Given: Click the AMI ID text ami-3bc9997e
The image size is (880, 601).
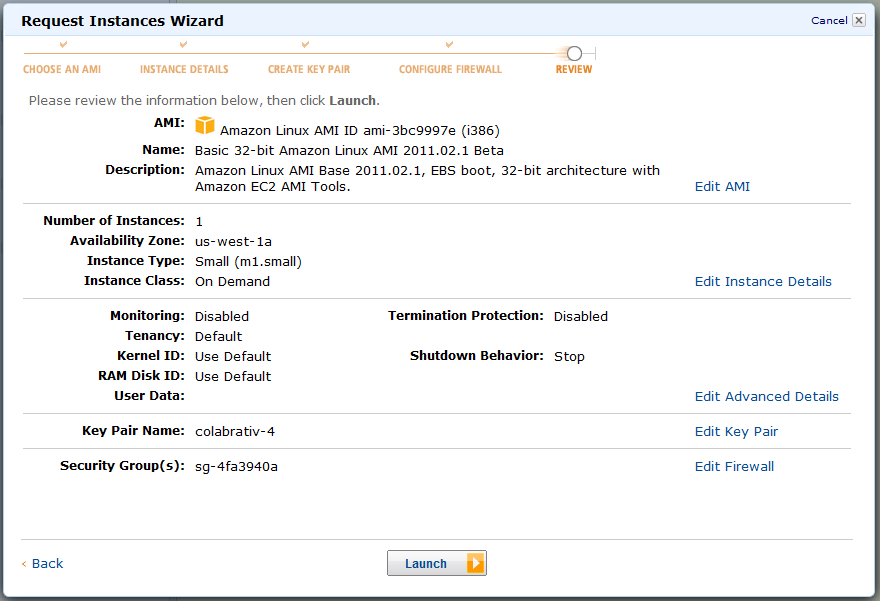Looking at the screenshot, I should pos(410,131).
